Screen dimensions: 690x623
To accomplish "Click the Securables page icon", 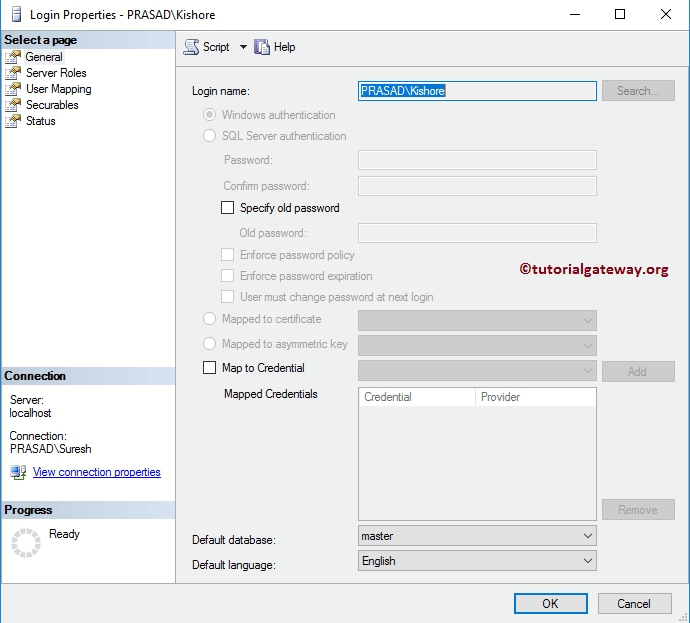I will pyautogui.click(x=13, y=105).
